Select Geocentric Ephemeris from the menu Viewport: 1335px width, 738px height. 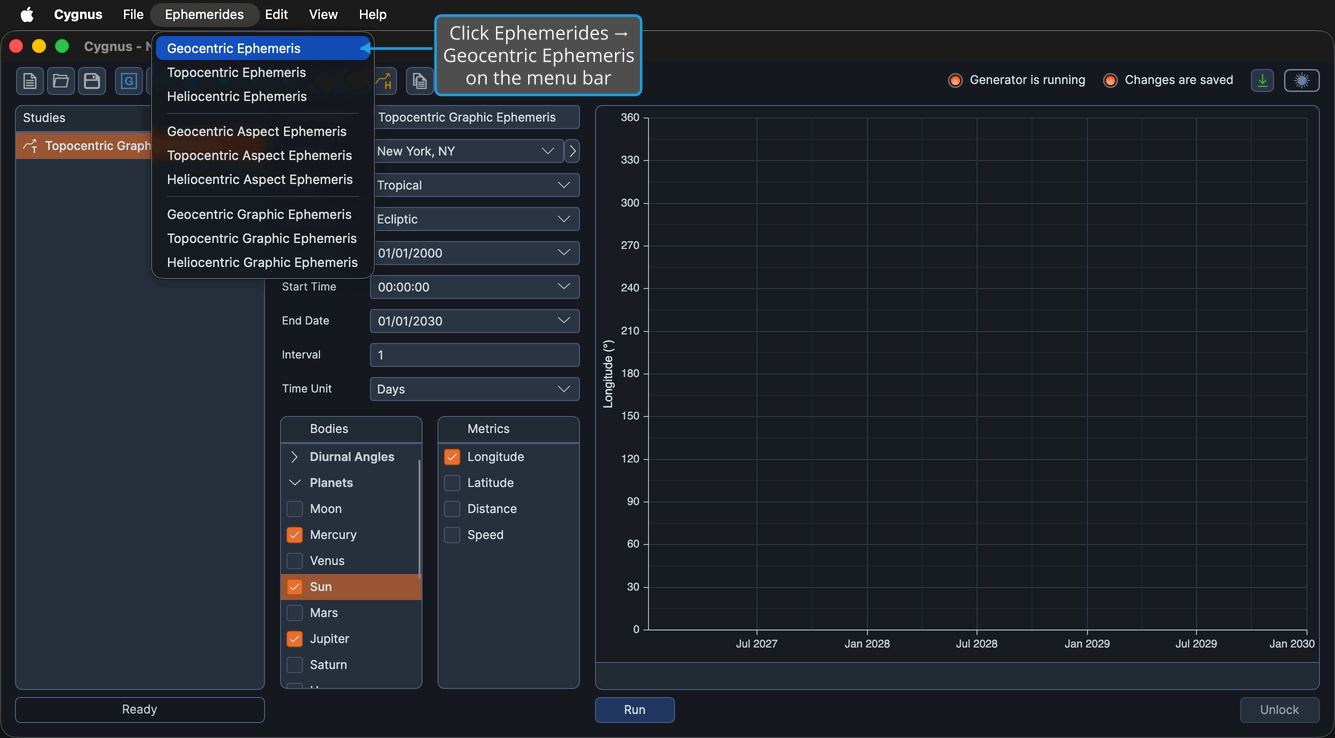(x=262, y=48)
